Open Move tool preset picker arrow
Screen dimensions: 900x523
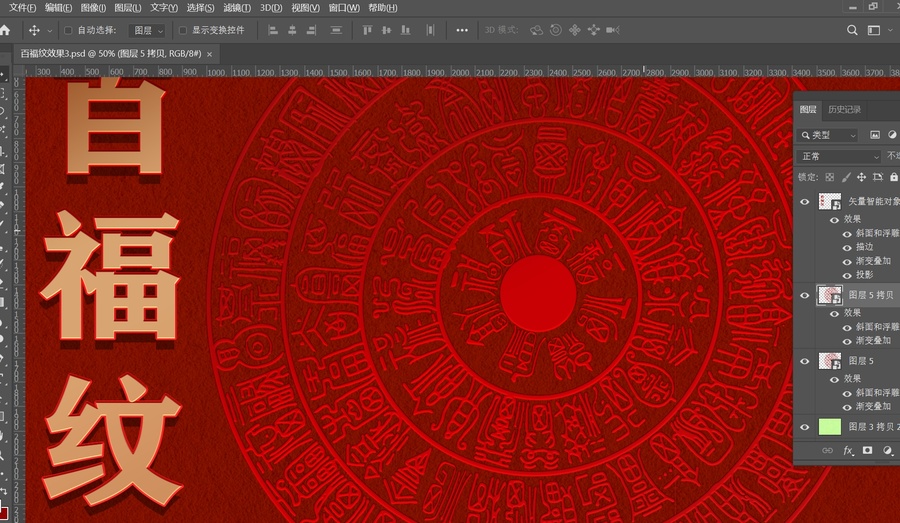pos(49,31)
